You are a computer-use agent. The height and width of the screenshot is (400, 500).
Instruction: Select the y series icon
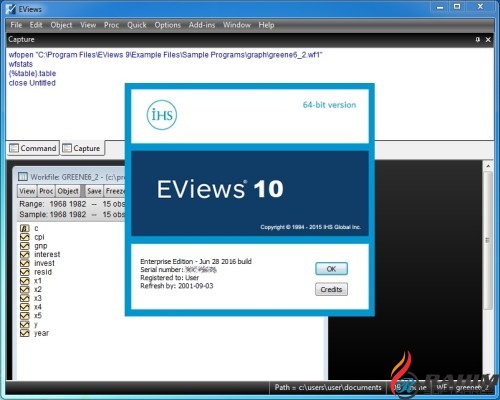[x=25, y=324]
